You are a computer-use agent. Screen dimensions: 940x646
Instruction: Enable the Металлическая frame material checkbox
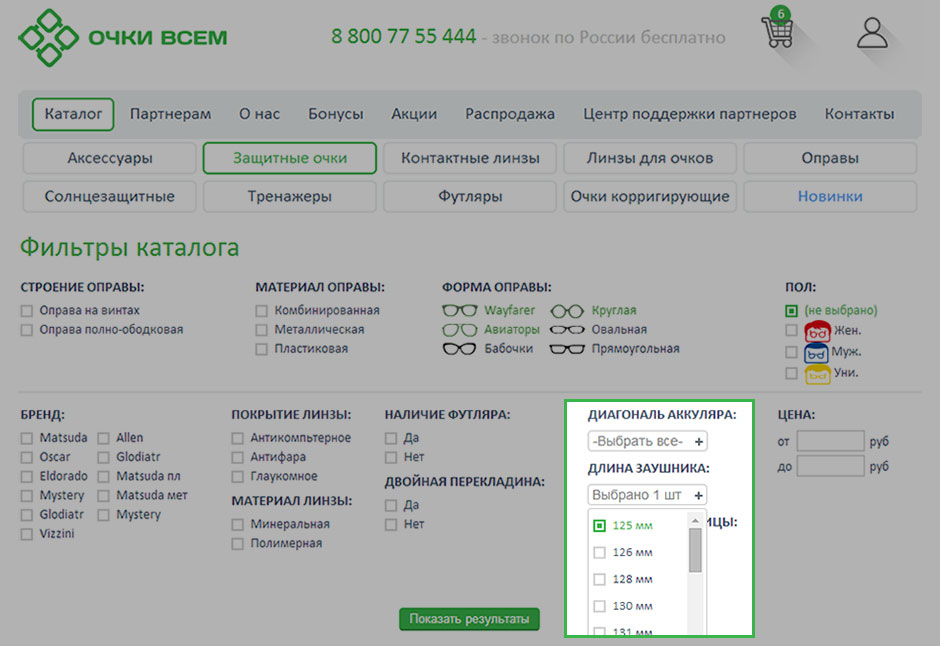click(x=262, y=330)
